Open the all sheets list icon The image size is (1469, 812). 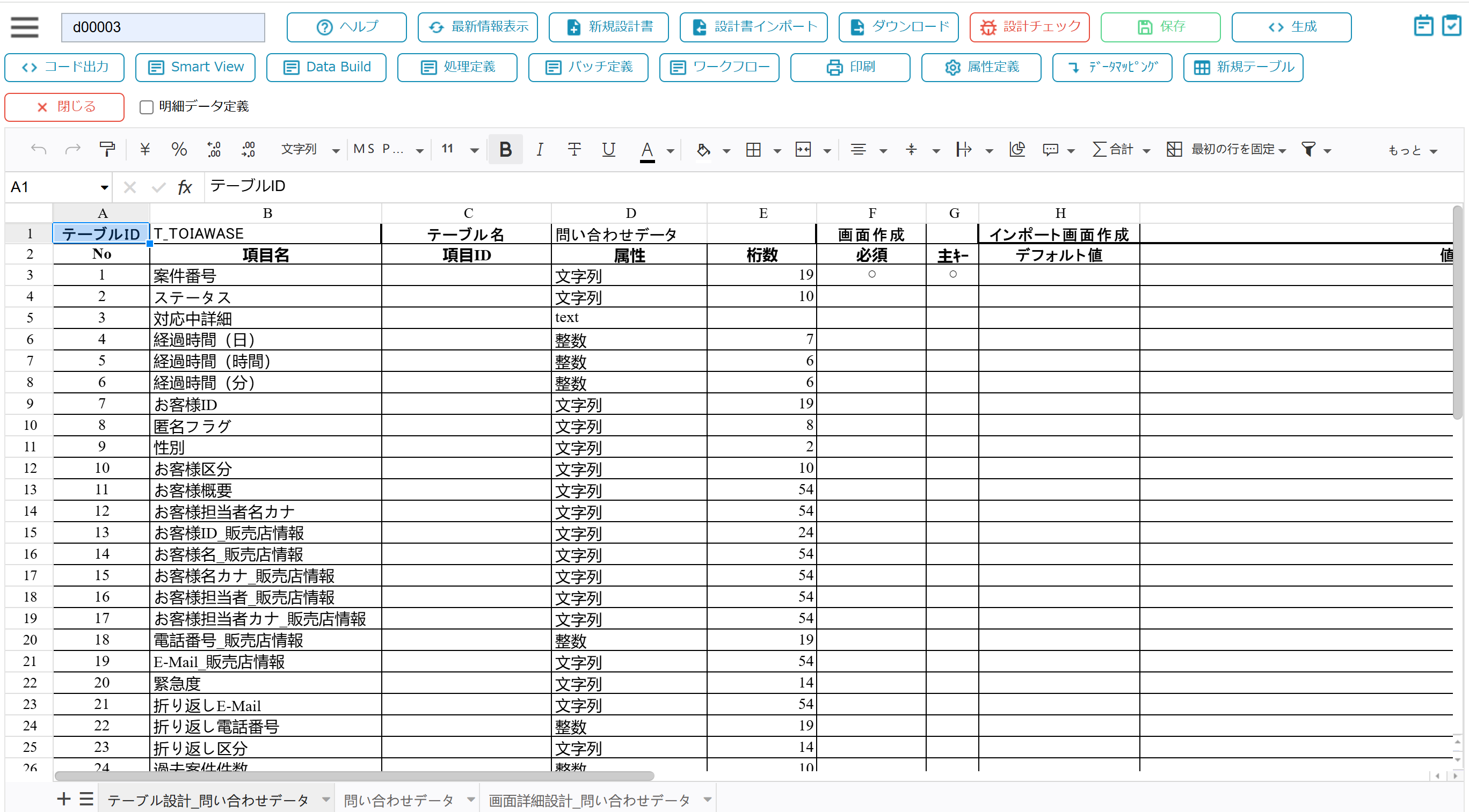click(86, 799)
